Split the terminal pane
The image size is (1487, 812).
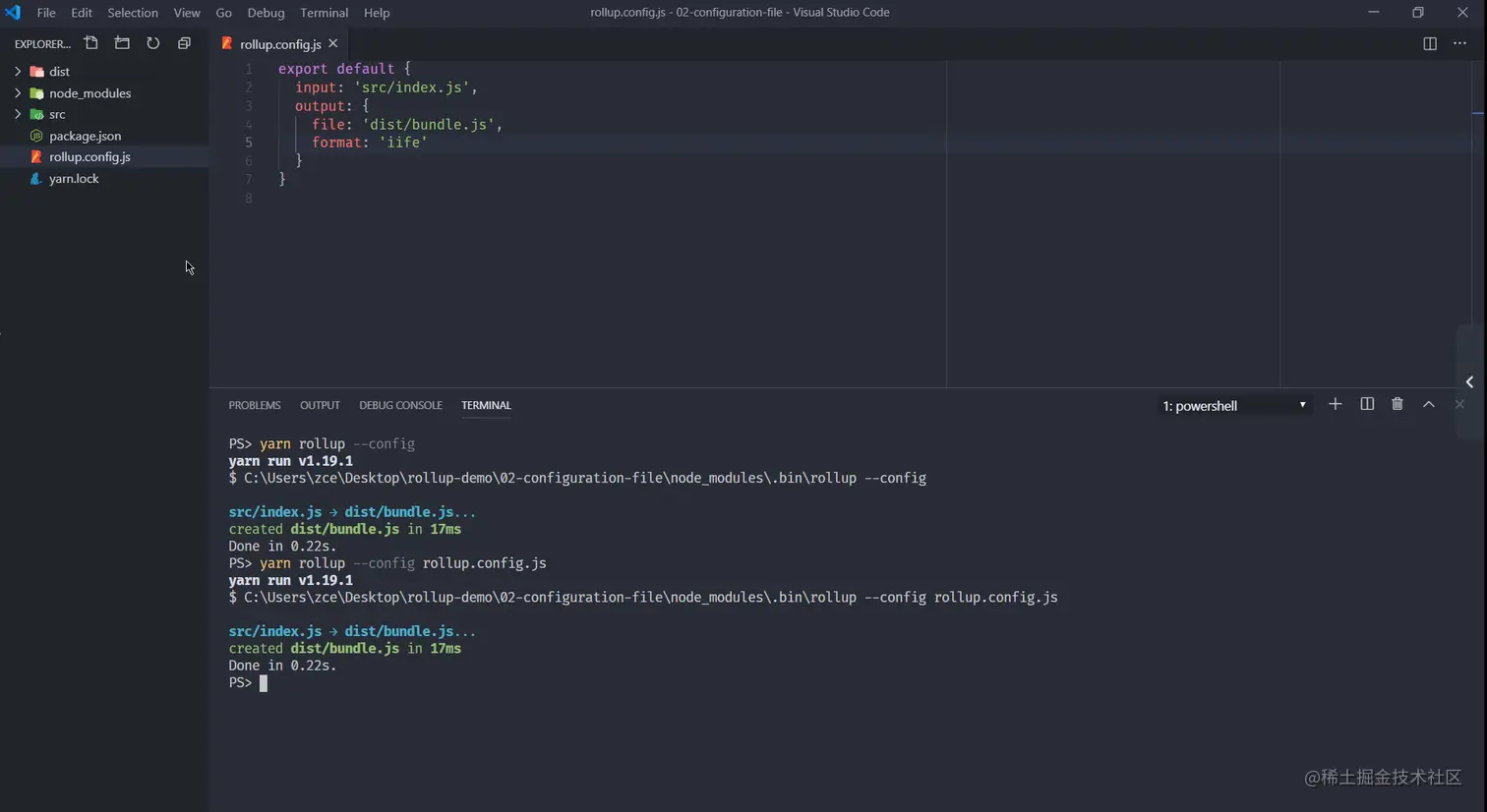click(1367, 404)
